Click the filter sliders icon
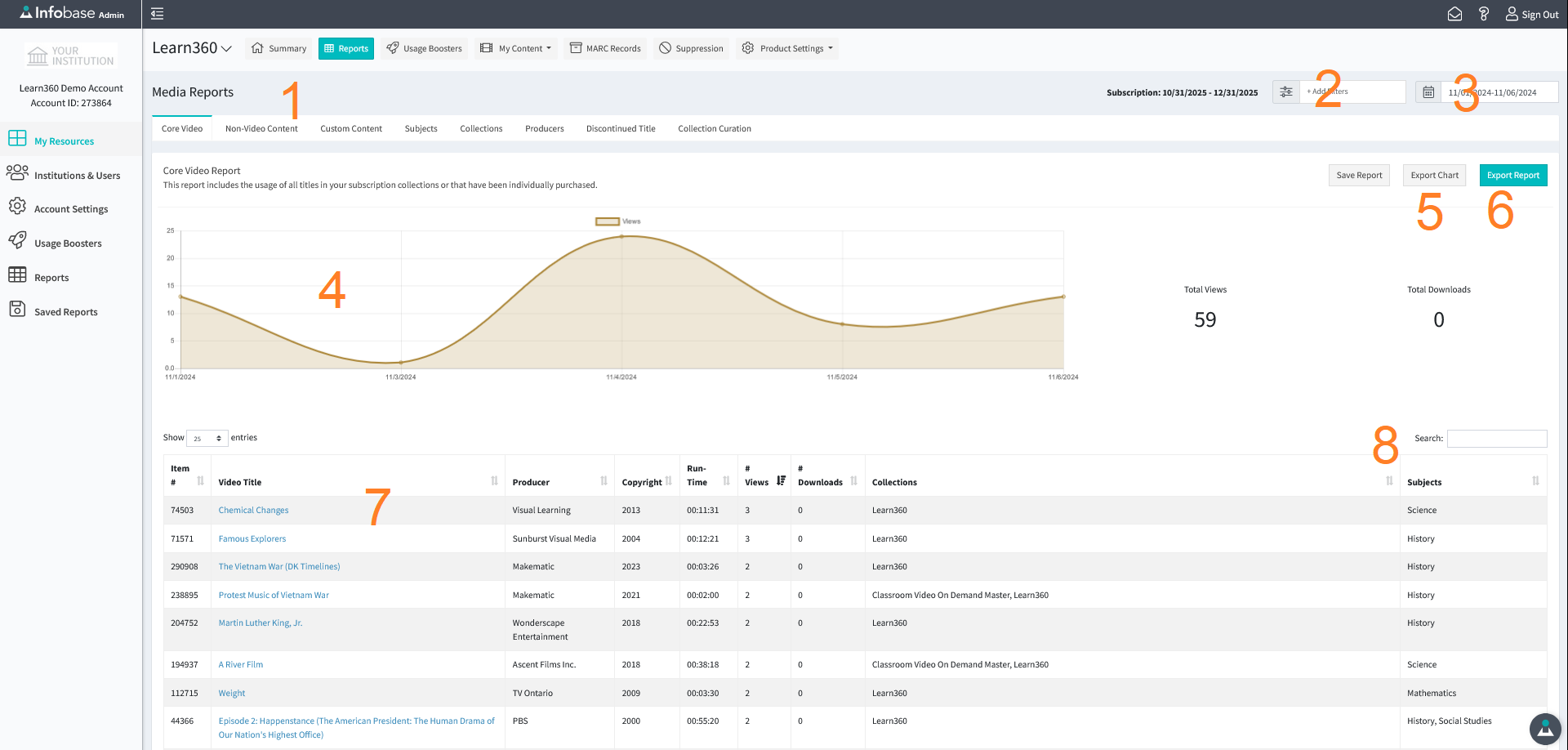 [x=1286, y=92]
